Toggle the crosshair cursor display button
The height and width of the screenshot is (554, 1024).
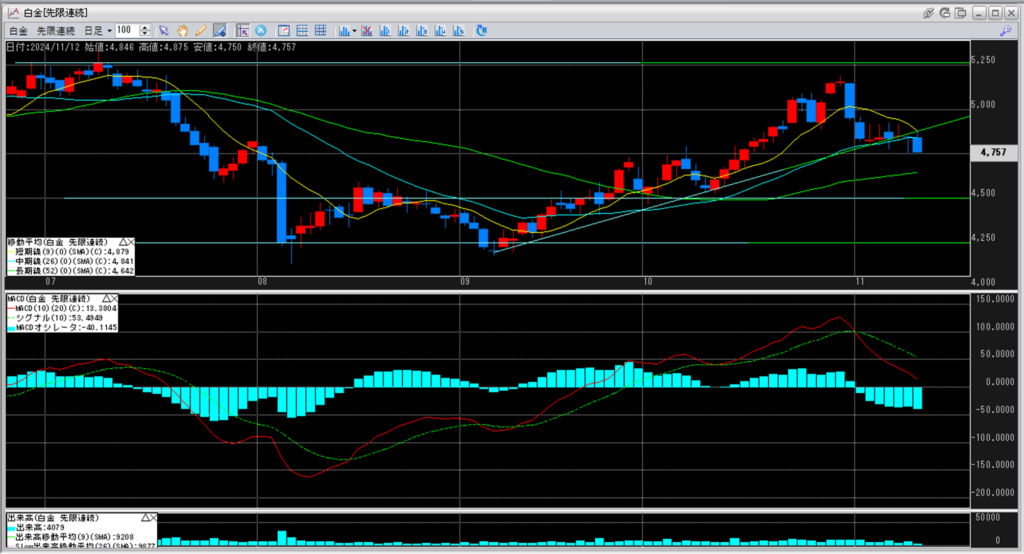(x=243, y=31)
